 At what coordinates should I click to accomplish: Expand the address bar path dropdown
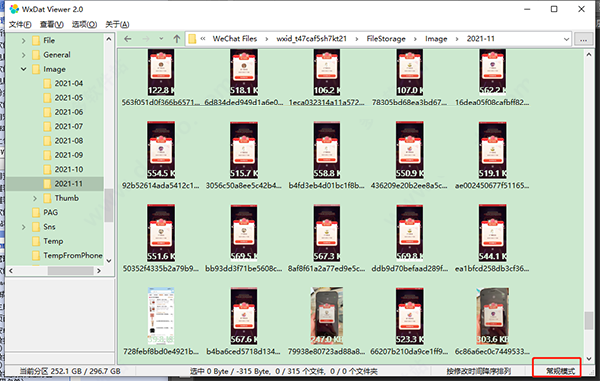point(566,39)
